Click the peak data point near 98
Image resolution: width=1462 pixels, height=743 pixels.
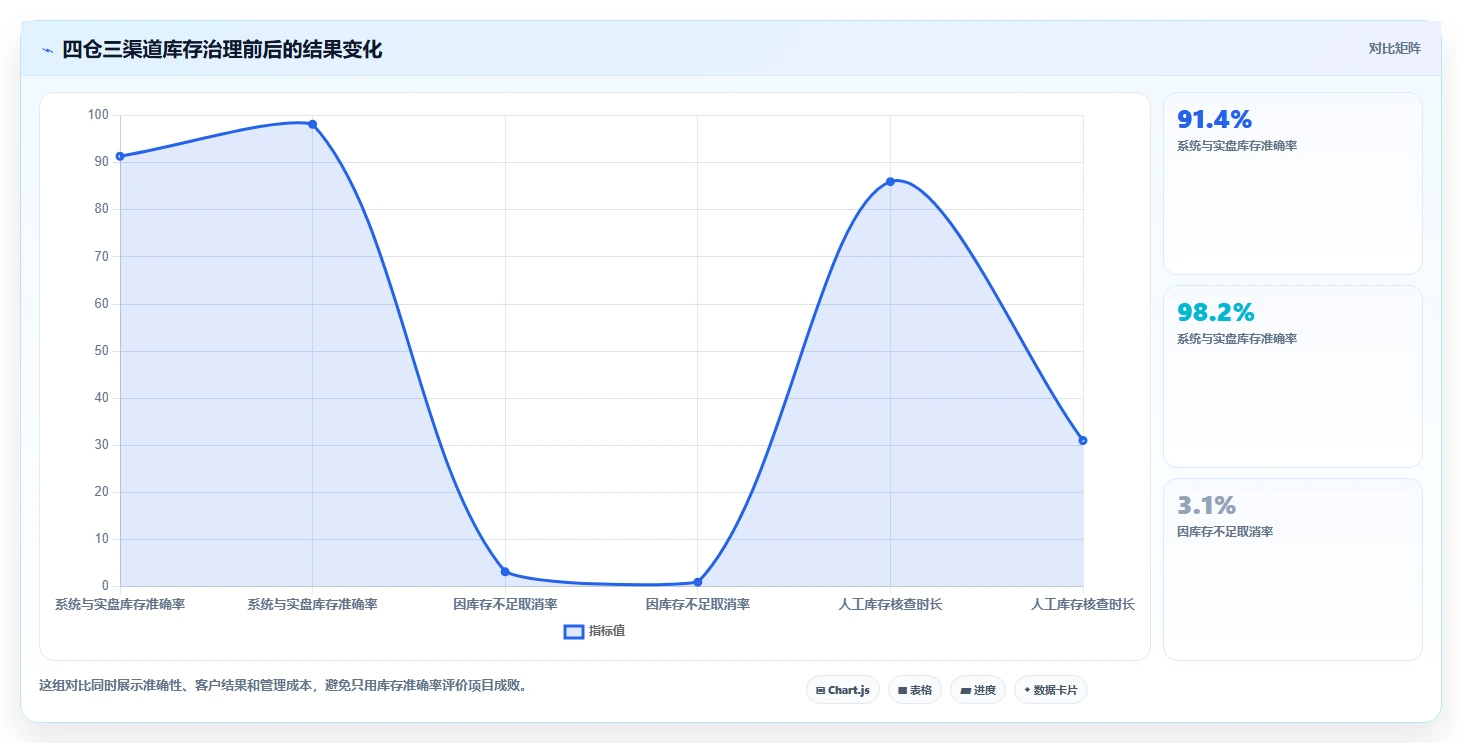(312, 124)
